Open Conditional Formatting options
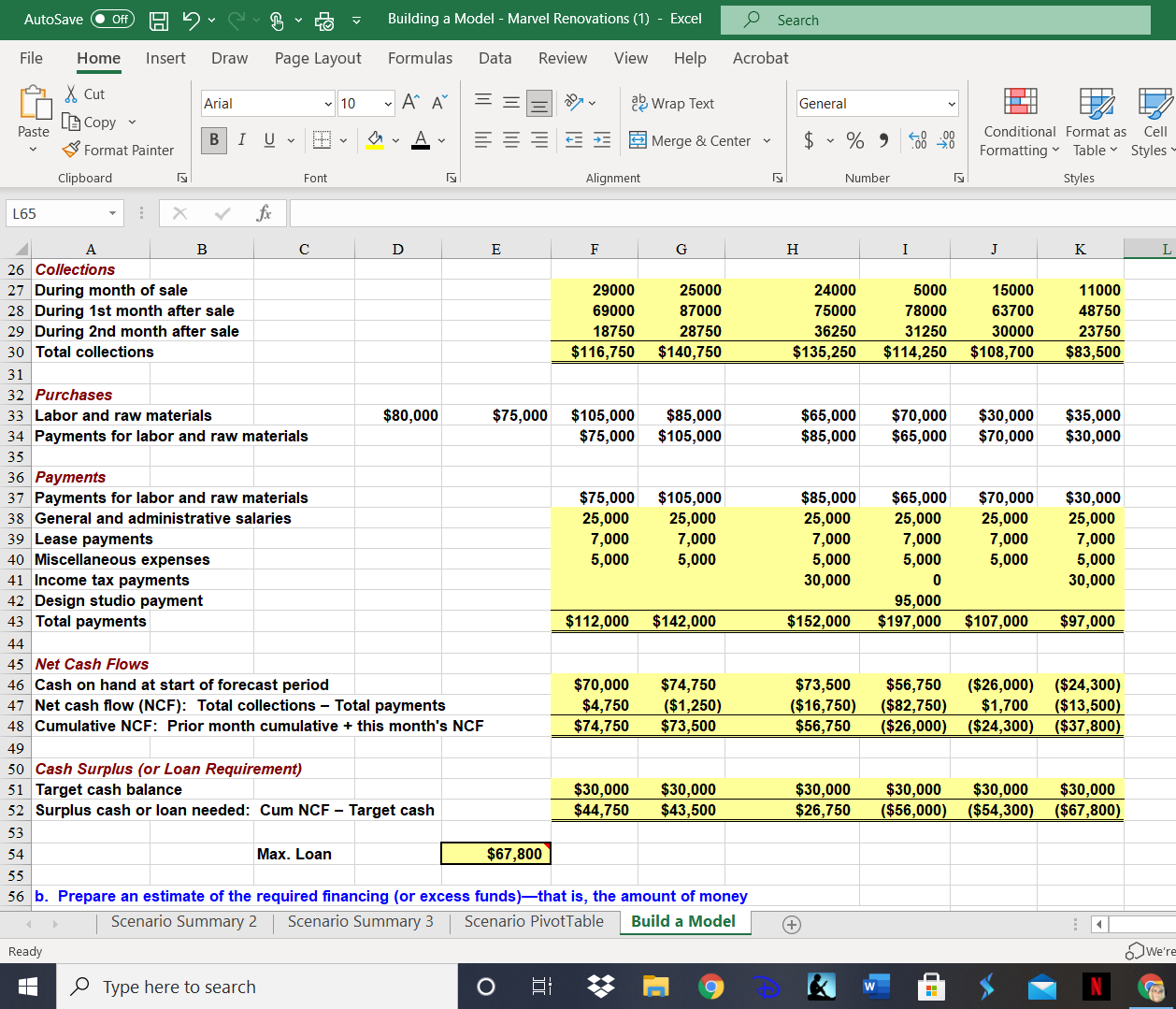The image size is (1176, 1009). 1019,123
